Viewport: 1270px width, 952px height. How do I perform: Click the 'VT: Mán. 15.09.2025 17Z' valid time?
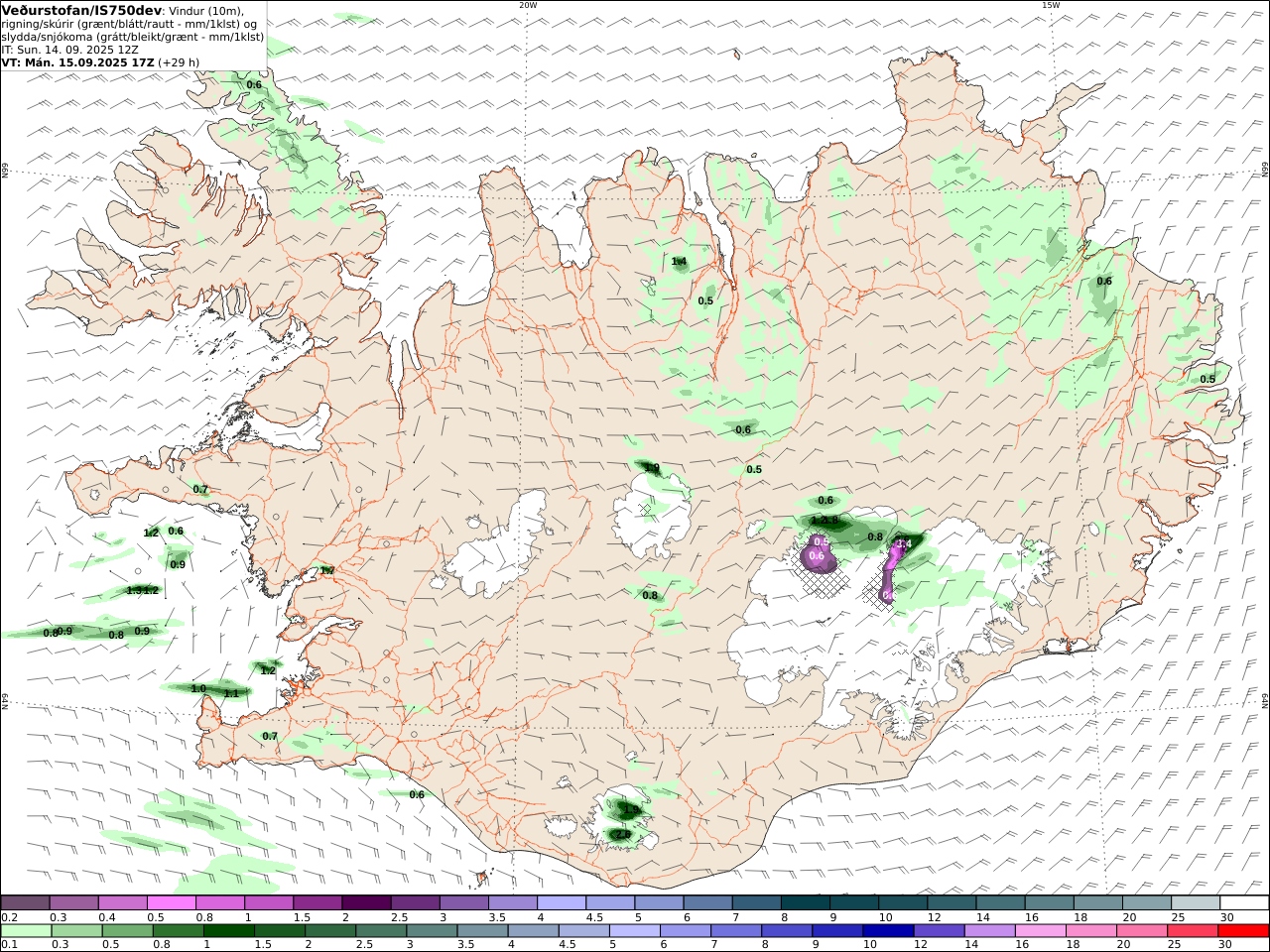point(77,61)
